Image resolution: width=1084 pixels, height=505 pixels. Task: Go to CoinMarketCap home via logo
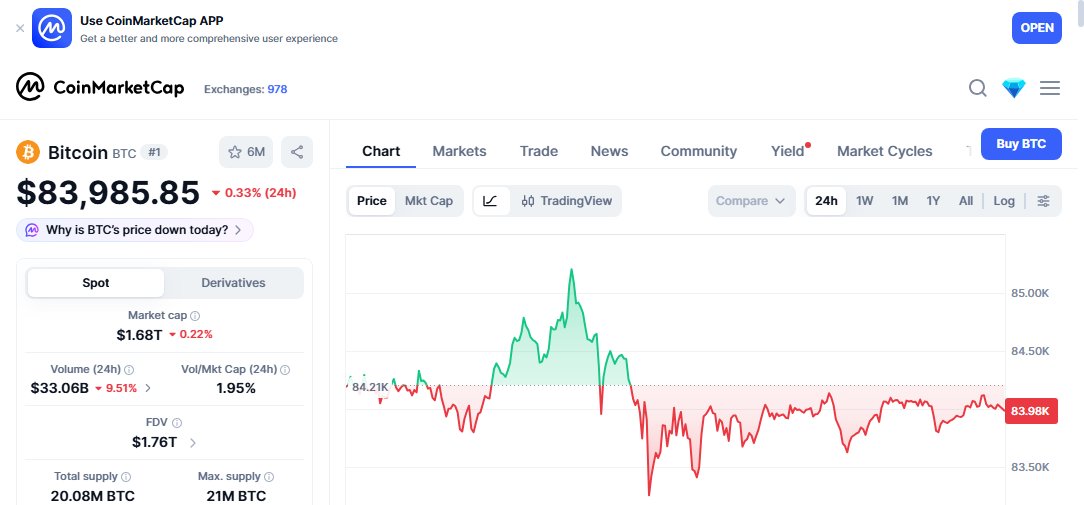(x=100, y=88)
